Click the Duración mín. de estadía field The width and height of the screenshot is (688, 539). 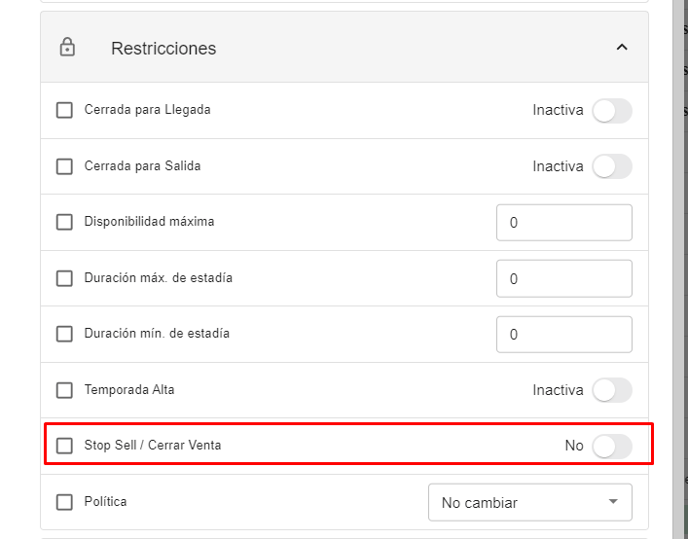pos(564,334)
